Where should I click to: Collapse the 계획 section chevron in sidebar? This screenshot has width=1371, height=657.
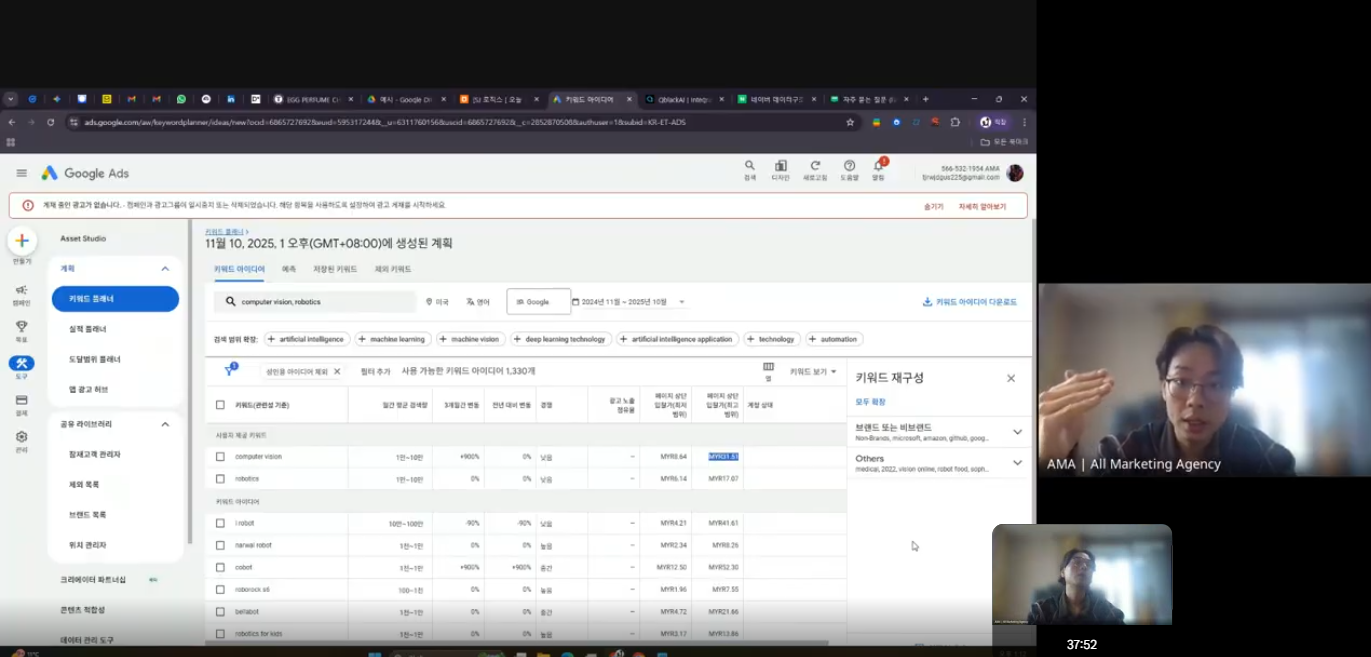point(165,269)
